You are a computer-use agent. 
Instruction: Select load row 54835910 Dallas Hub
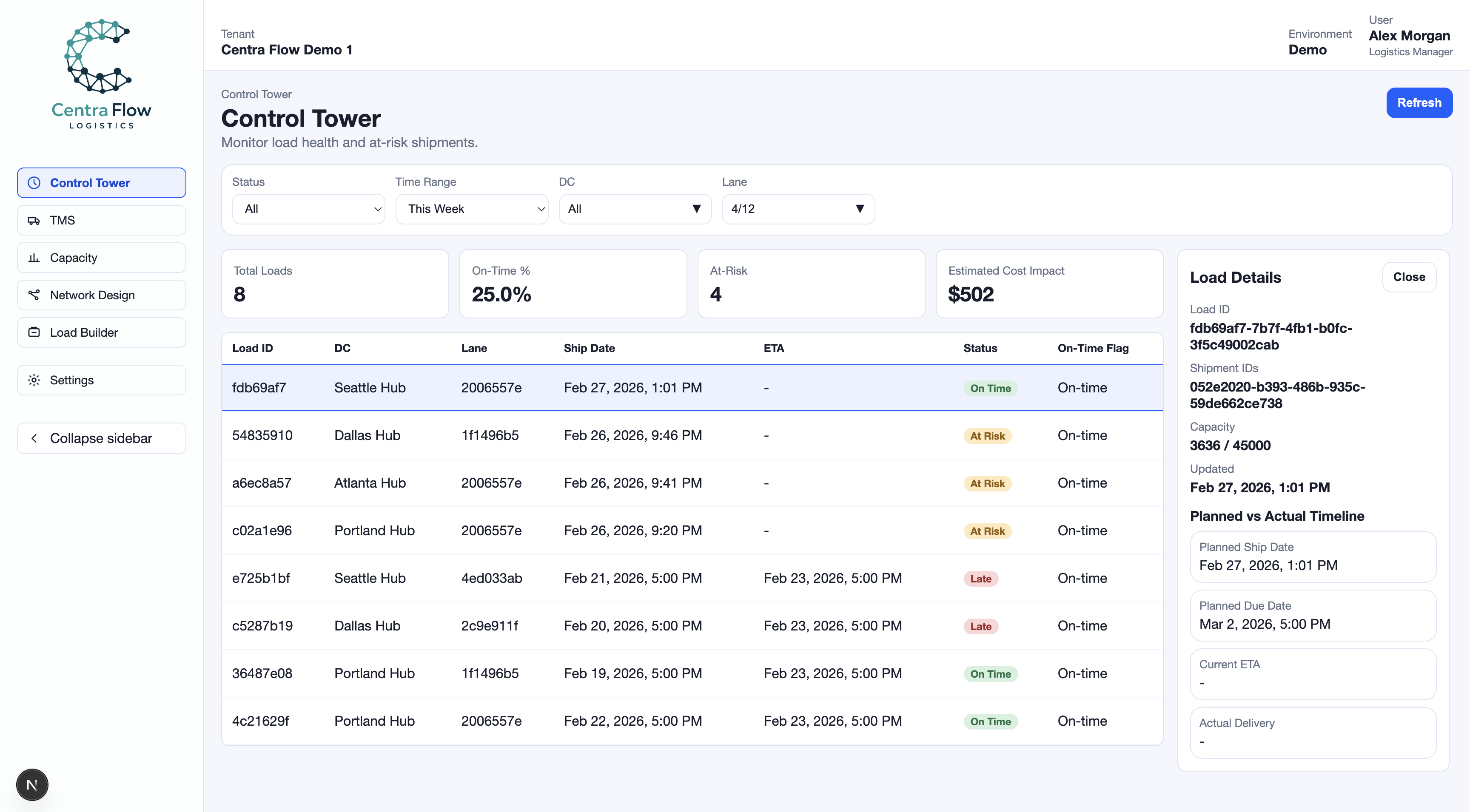coord(692,436)
